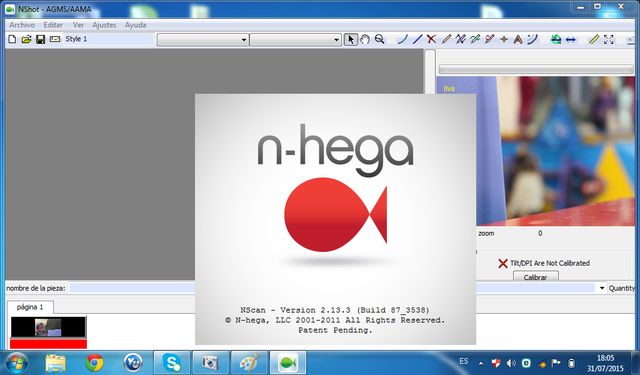
Task: Click the green rotate arrows icon
Action: 556,39
